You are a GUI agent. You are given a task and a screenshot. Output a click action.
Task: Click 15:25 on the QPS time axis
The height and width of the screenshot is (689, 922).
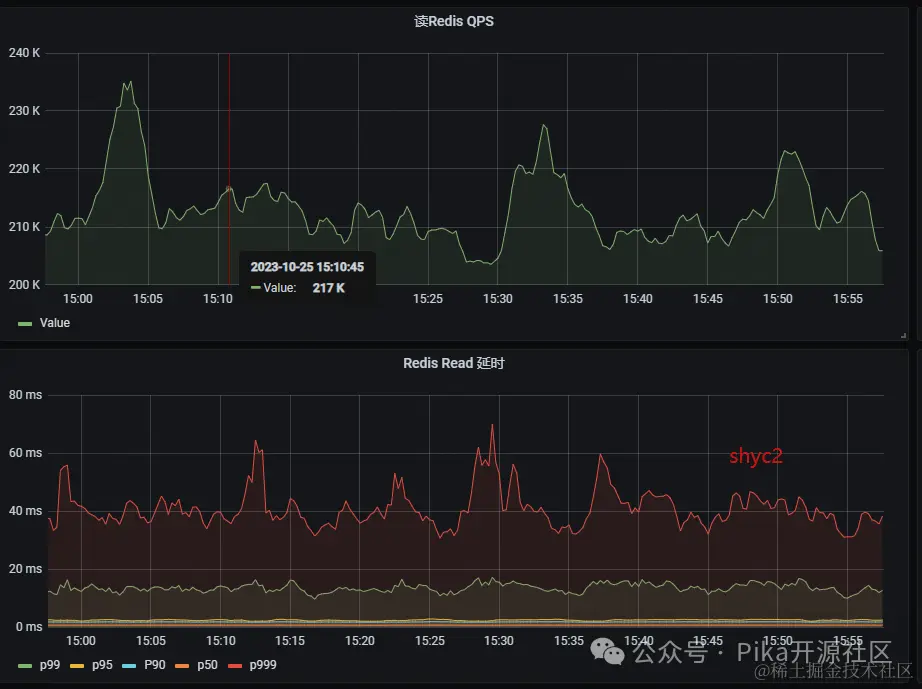427,299
